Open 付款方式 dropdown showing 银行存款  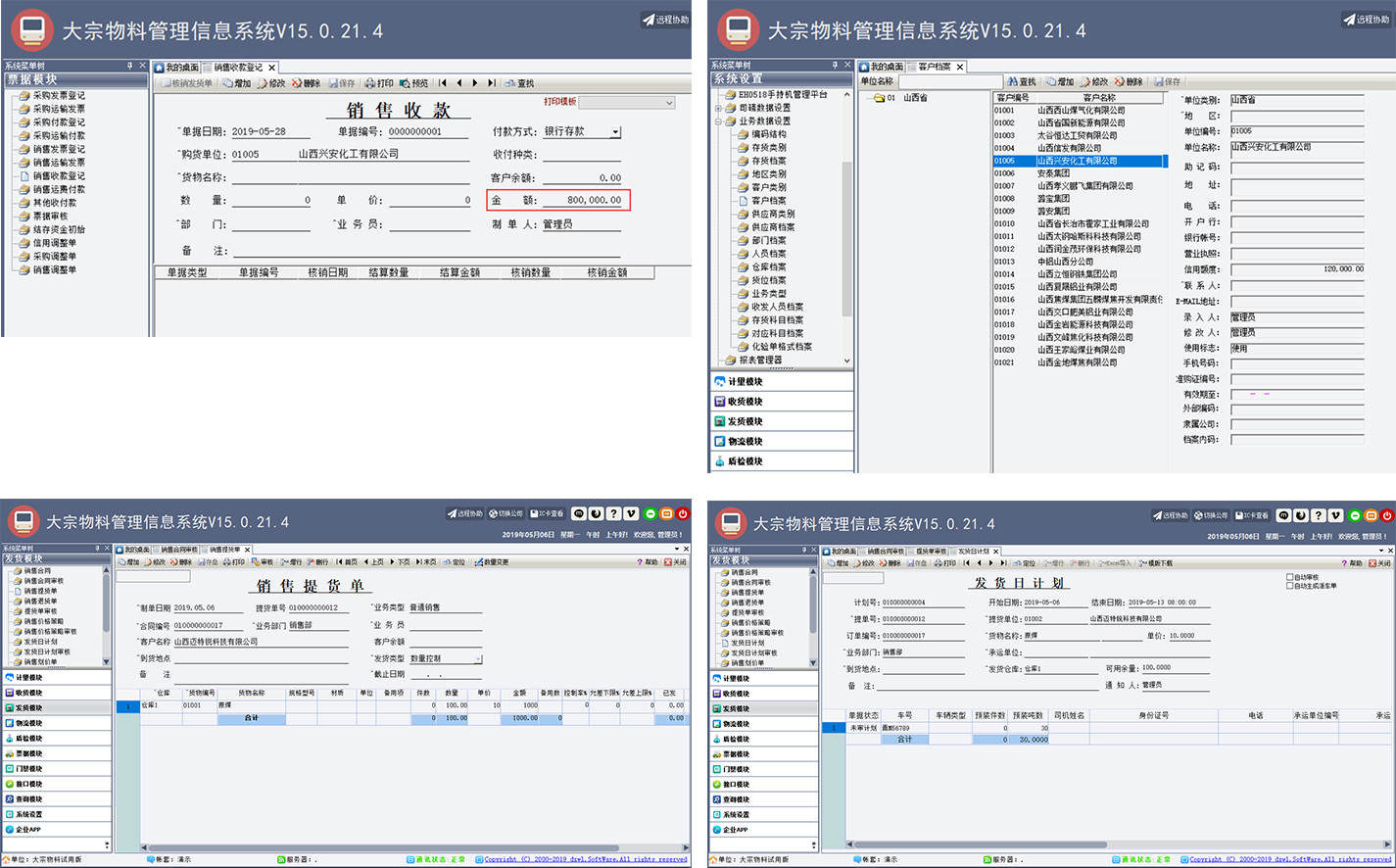click(615, 132)
